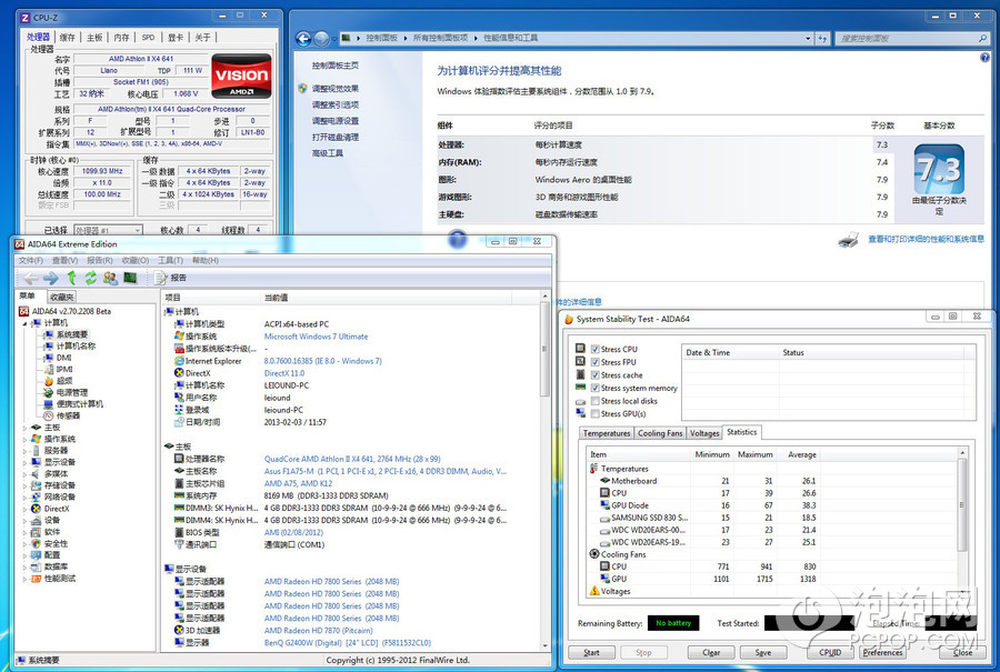
Task: Click the Clear button in Stability Test
Action: pos(711,653)
